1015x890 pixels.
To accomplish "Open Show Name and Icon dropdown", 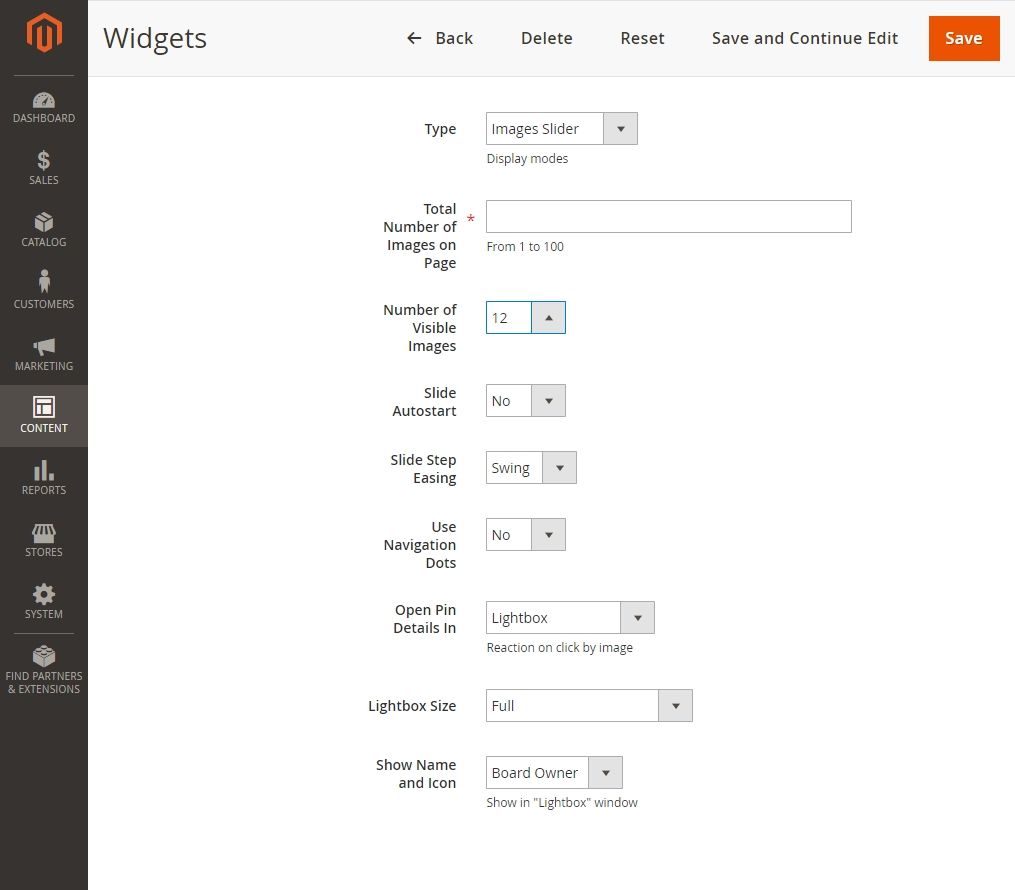I will [x=554, y=773].
